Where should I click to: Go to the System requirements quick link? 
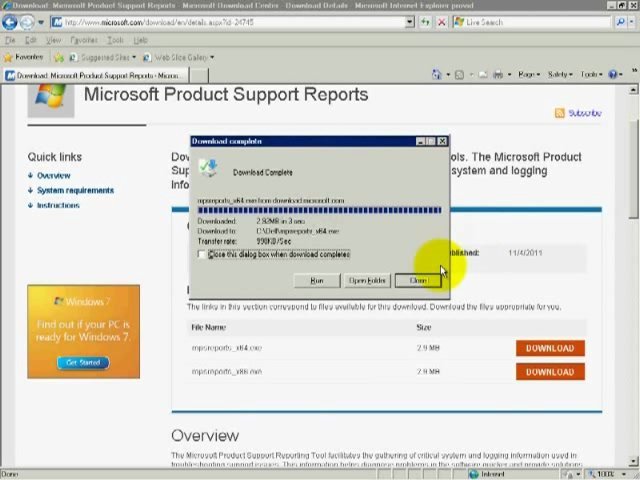tap(76, 190)
